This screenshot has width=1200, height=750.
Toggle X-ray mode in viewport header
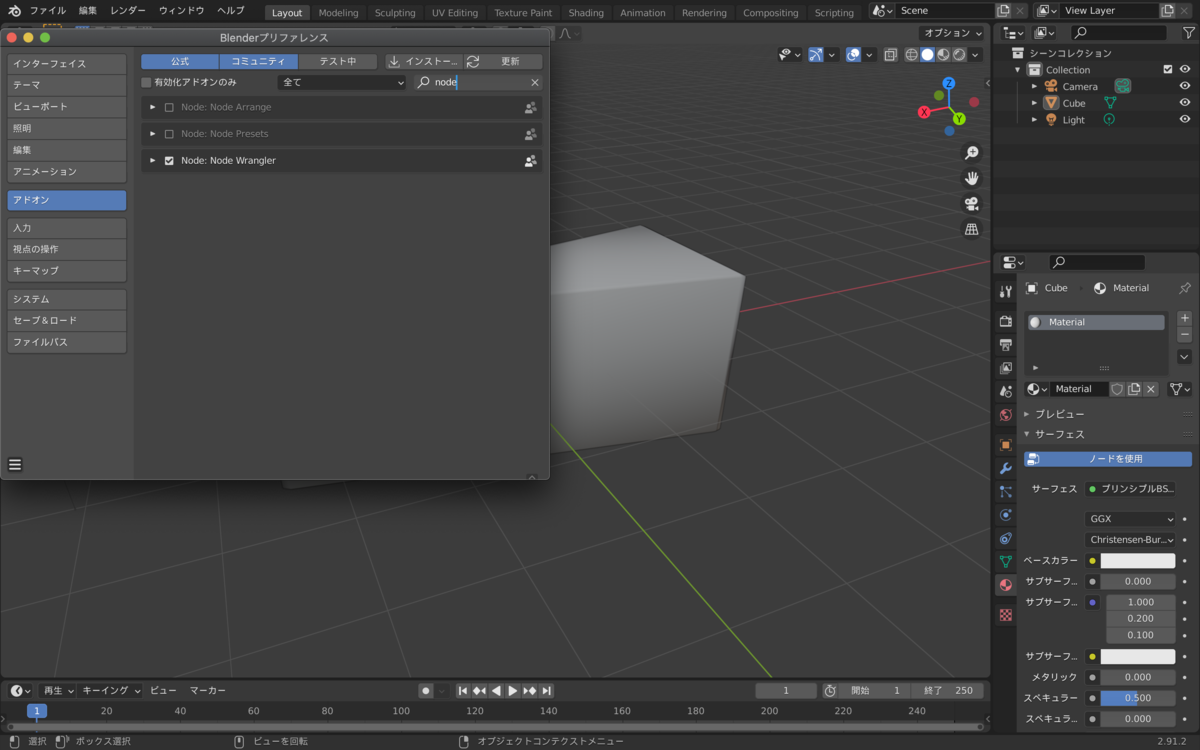[889, 55]
